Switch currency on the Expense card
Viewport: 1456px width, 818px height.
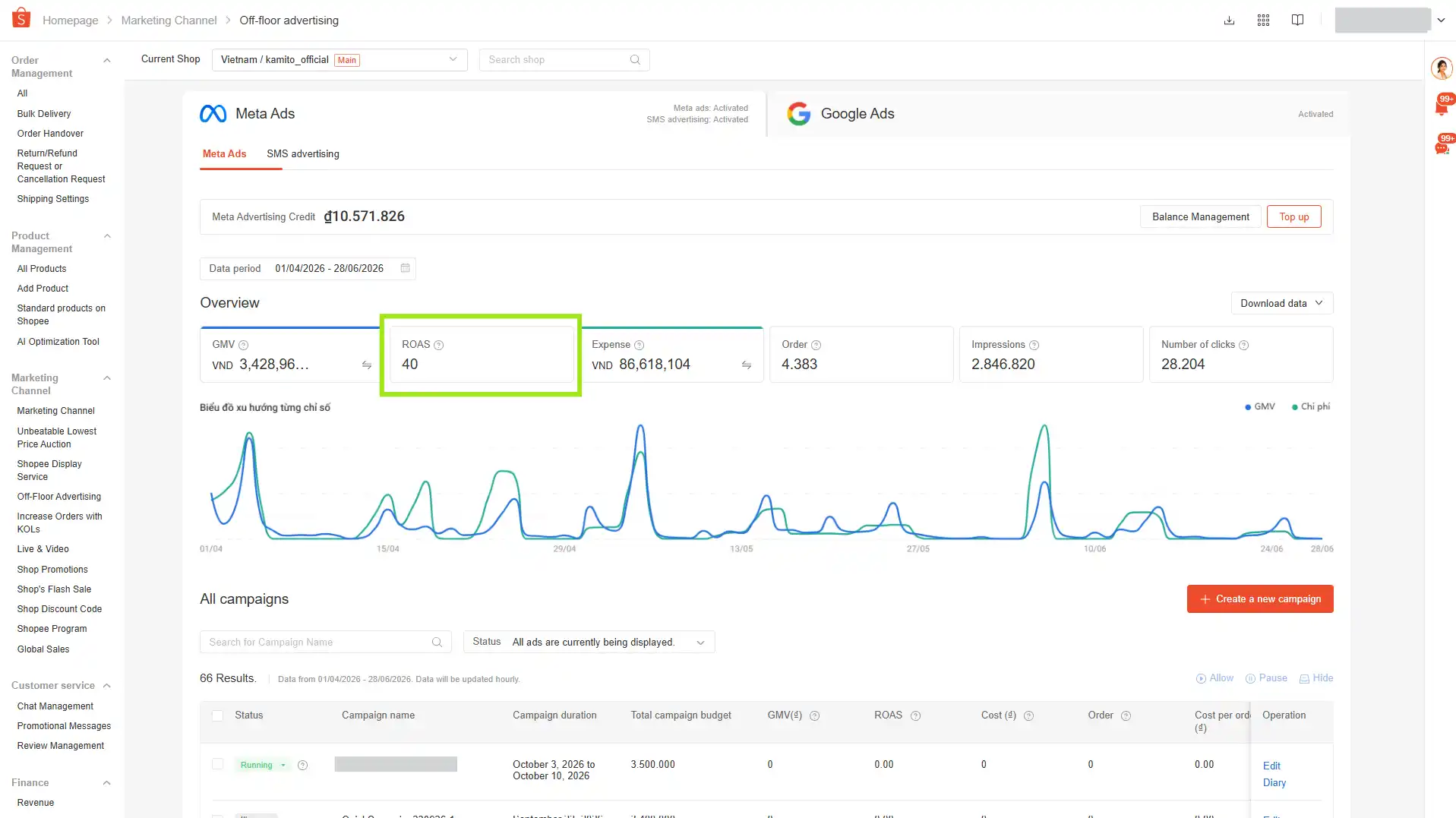click(x=747, y=365)
